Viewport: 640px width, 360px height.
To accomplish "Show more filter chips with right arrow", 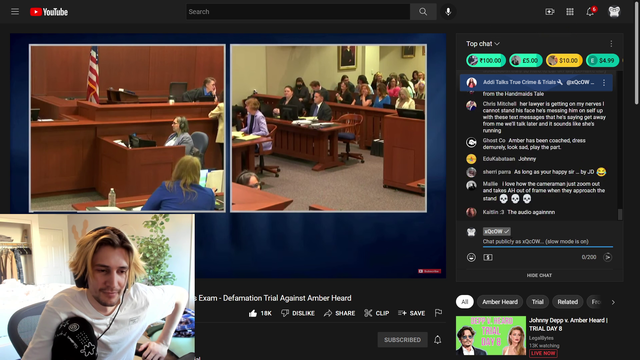I will pyautogui.click(x=613, y=302).
